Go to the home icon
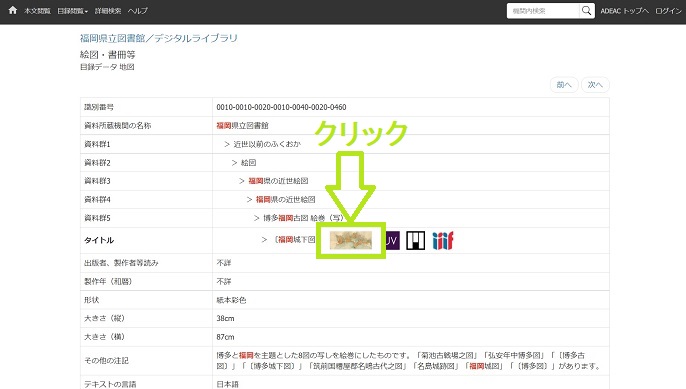 (x=12, y=10)
